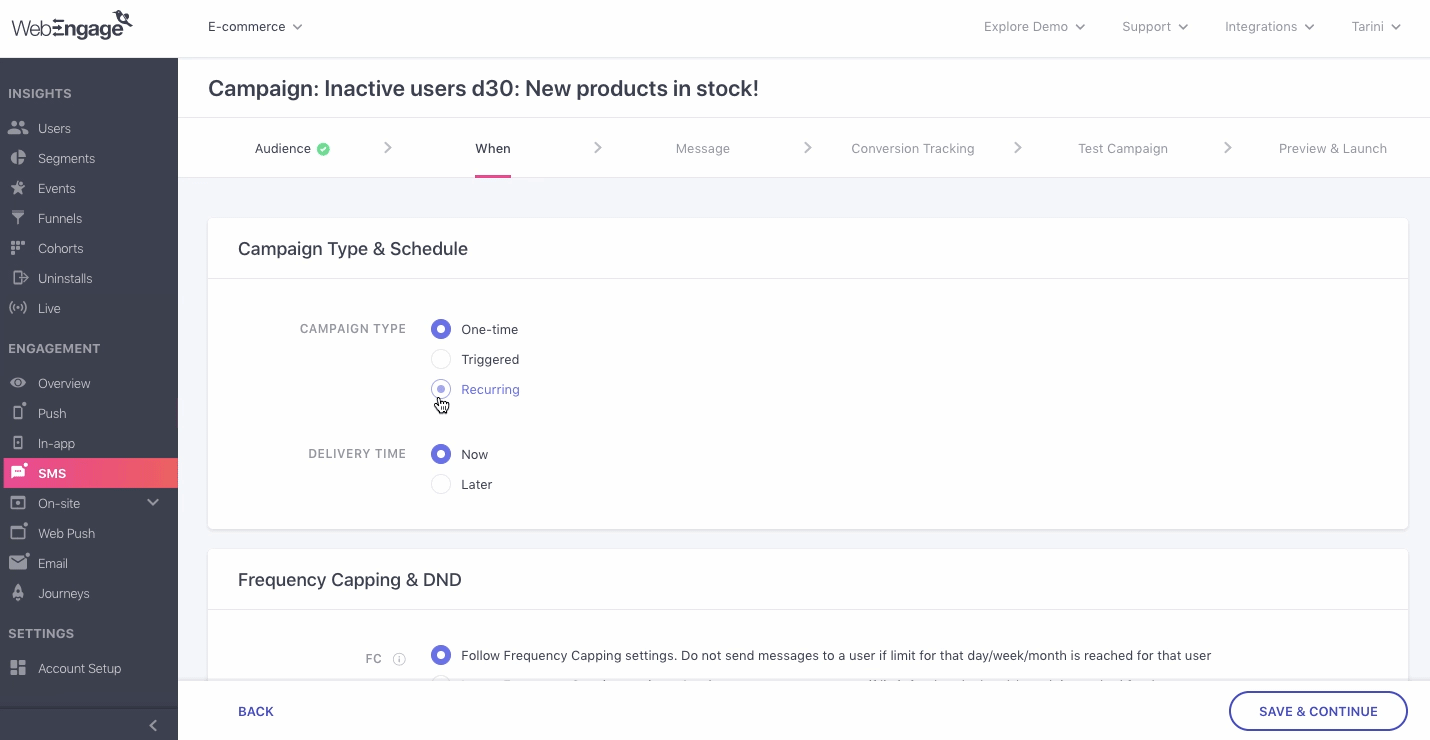
Task: Click the SMS chat bubble icon
Action: coord(19,472)
